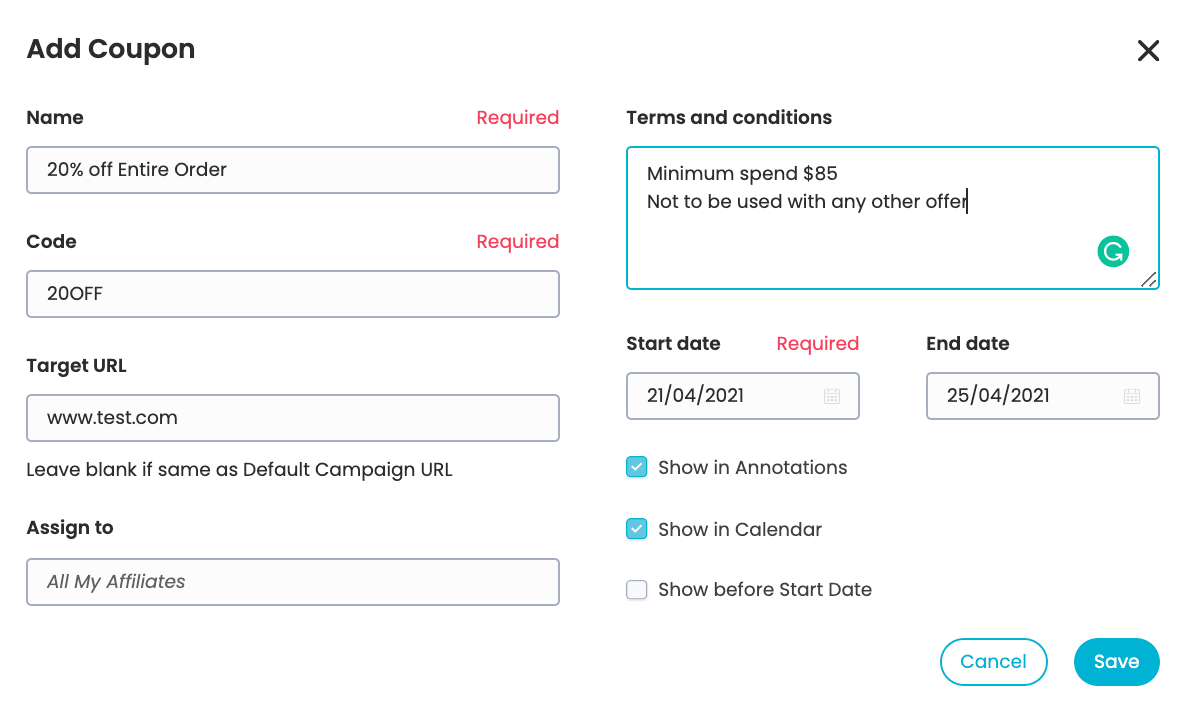Untick Show in Calendar checkbox
Viewport: 1184px width, 720px height.
637,529
